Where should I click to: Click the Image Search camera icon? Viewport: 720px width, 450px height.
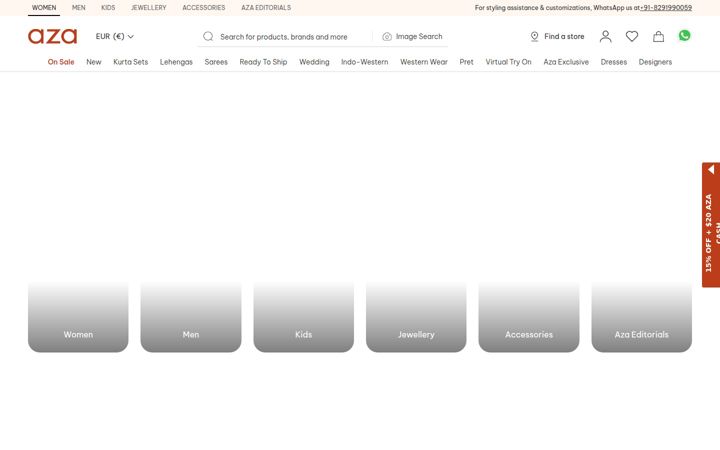387,37
